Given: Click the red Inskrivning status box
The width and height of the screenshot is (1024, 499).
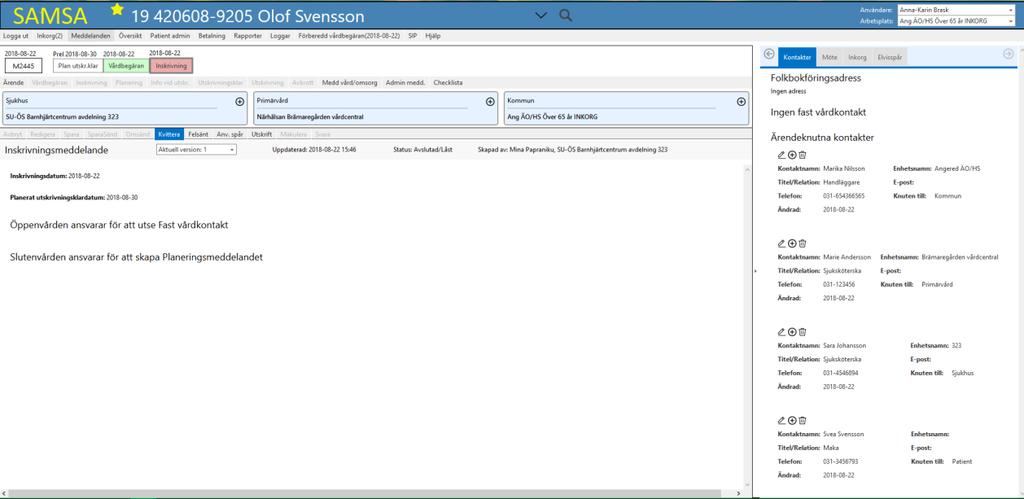Looking at the screenshot, I should (x=171, y=66).
